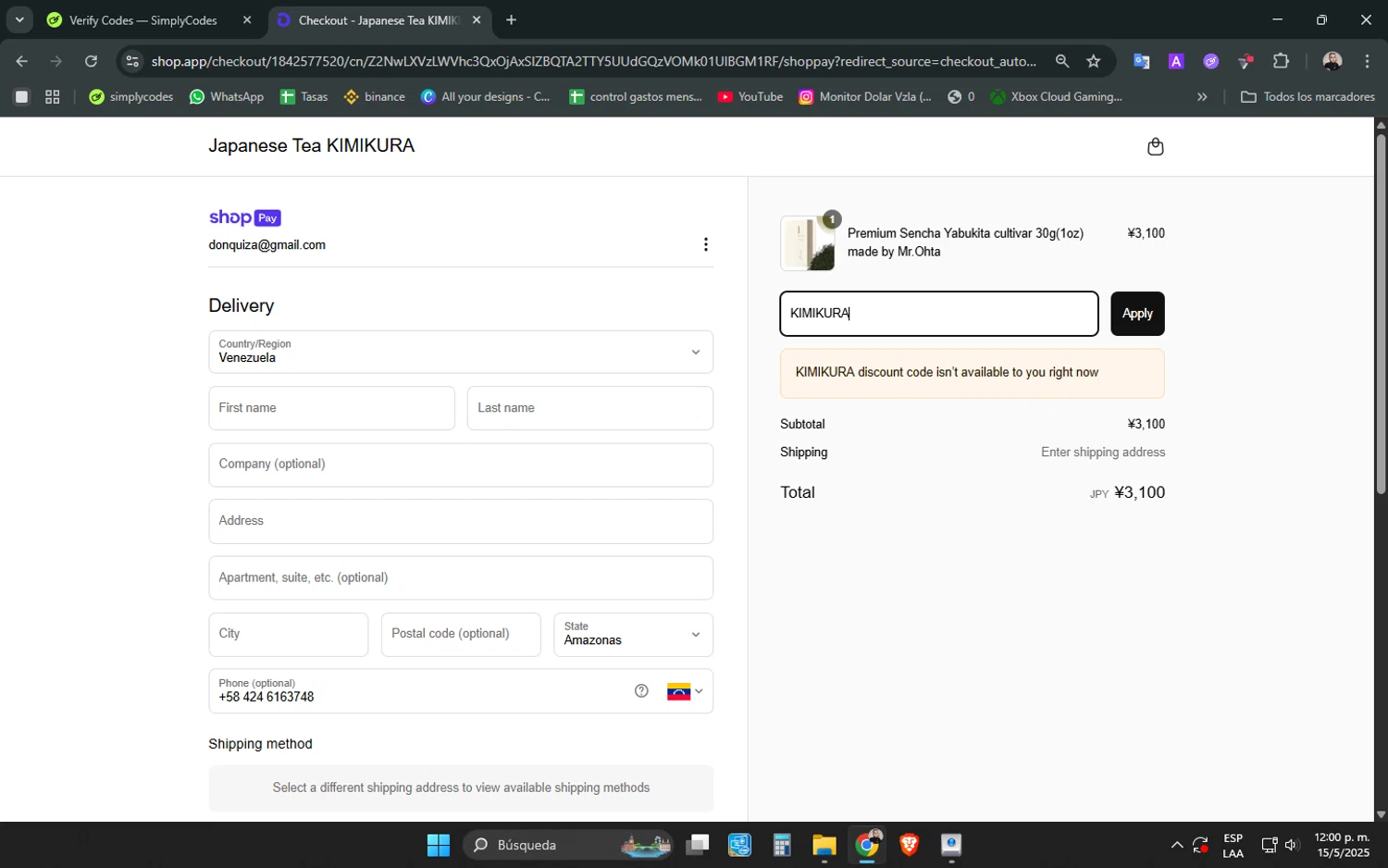Image resolution: width=1388 pixels, height=868 pixels.
Task: Focus the Apartment, suite field
Action: (461, 577)
